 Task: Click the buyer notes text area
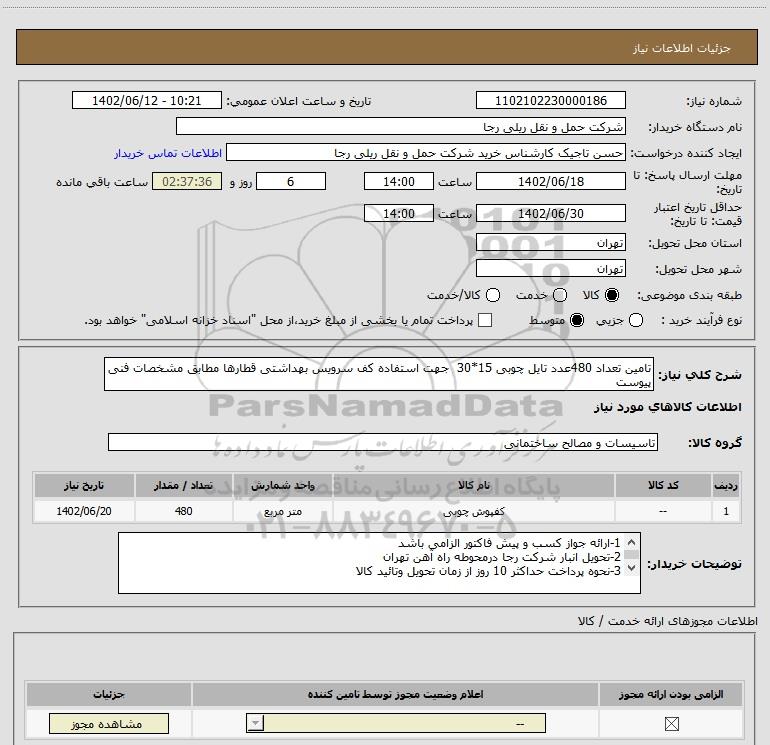point(379,563)
